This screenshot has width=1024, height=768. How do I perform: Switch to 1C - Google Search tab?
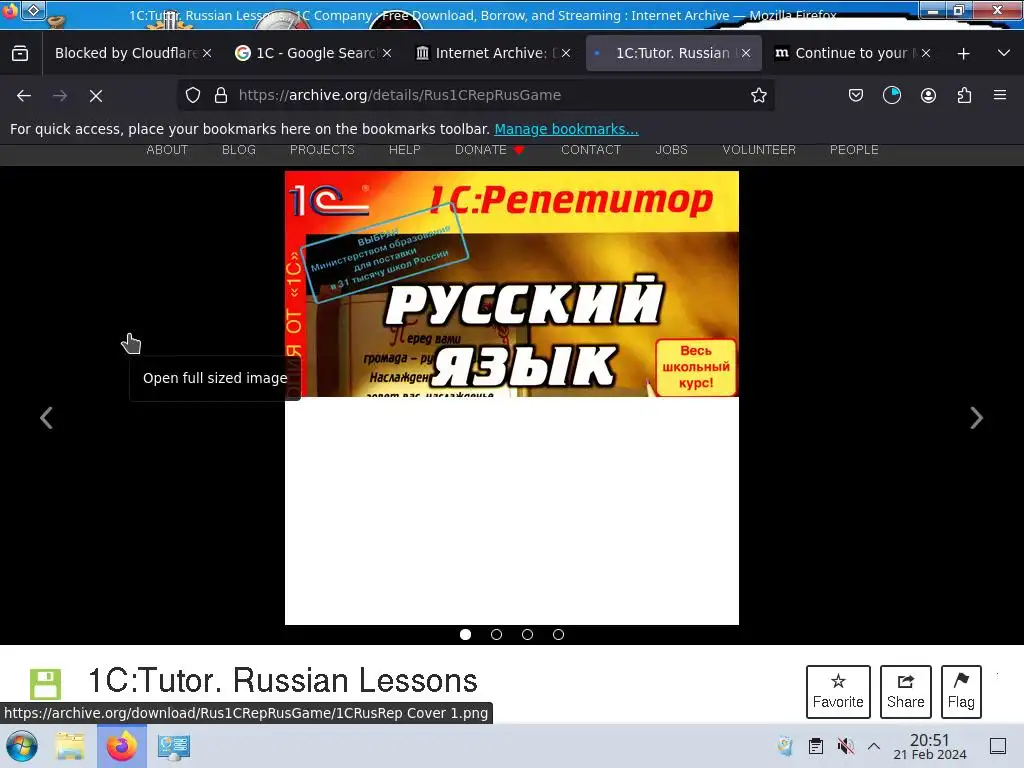[313, 54]
